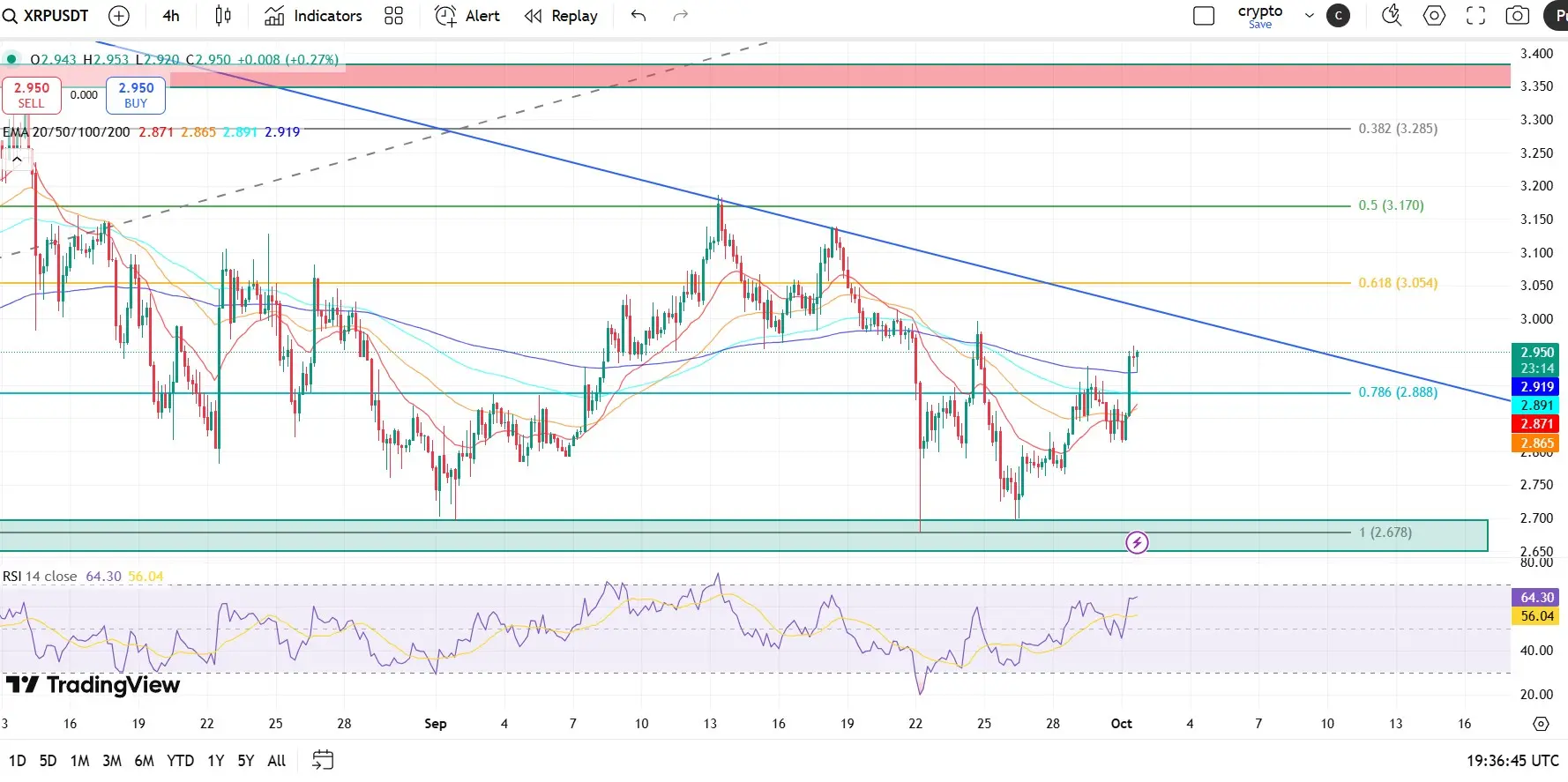The width and height of the screenshot is (1568, 782).
Task: Open the candlestick chart style picker
Action: [x=223, y=16]
